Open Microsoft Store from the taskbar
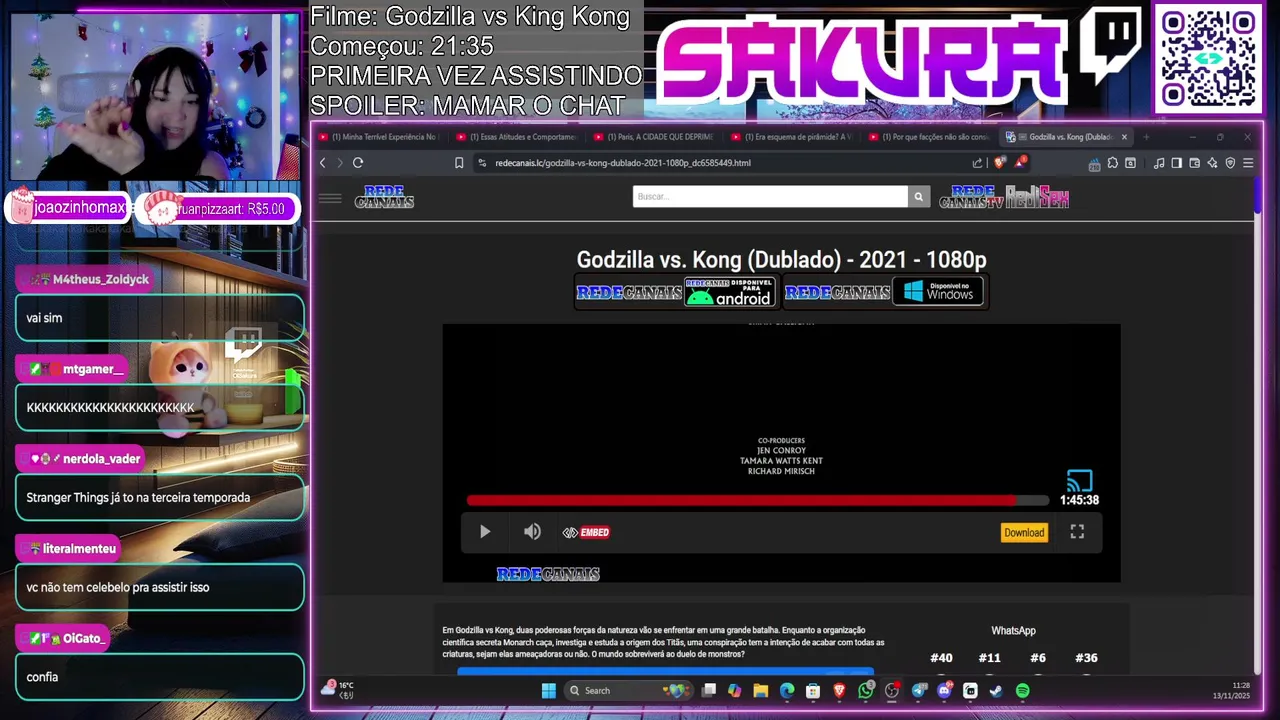Screen dimensions: 1280x720 click(x=813, y=690)
